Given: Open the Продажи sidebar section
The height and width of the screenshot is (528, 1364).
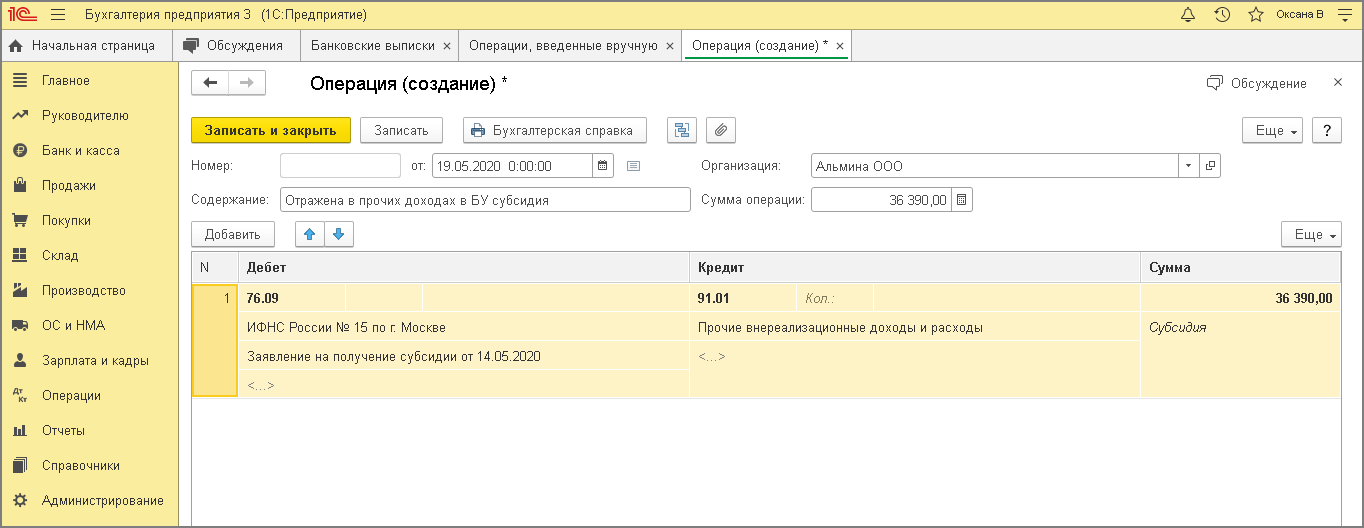Looking at the screenshot, I should [68, 185].
